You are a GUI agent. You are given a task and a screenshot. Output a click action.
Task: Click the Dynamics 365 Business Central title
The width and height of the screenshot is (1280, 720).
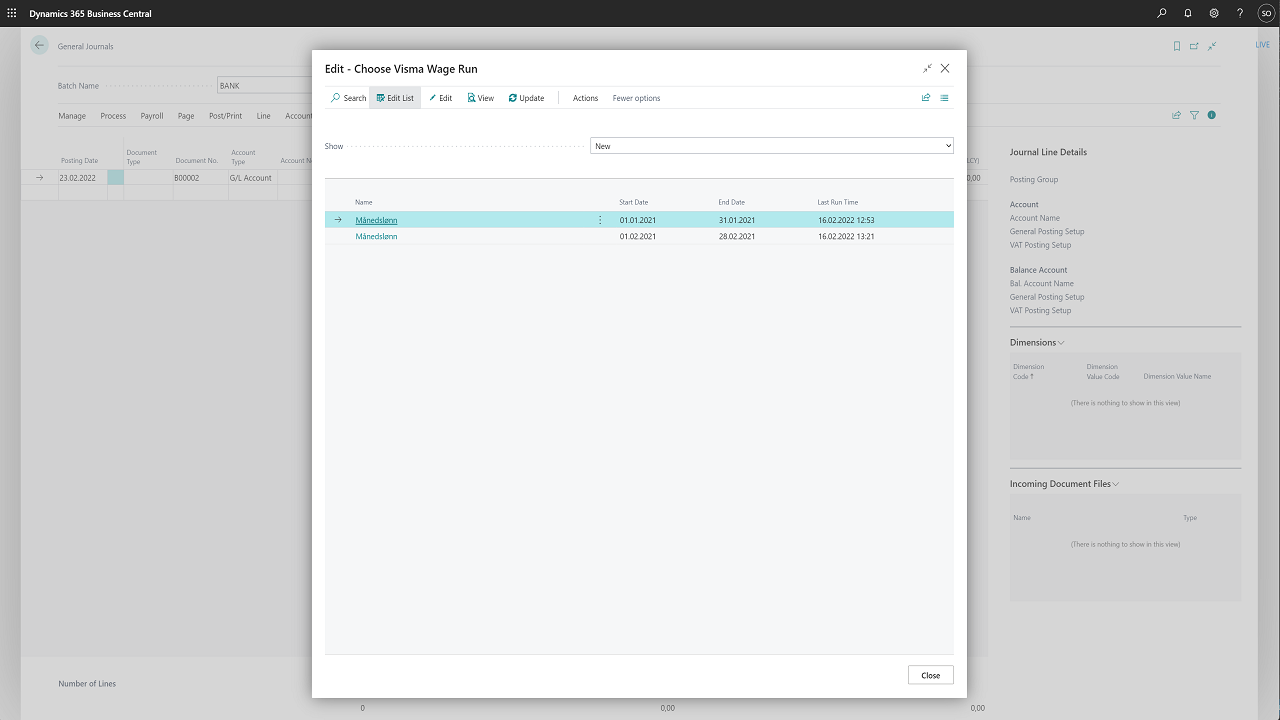[x=91, y=14]
